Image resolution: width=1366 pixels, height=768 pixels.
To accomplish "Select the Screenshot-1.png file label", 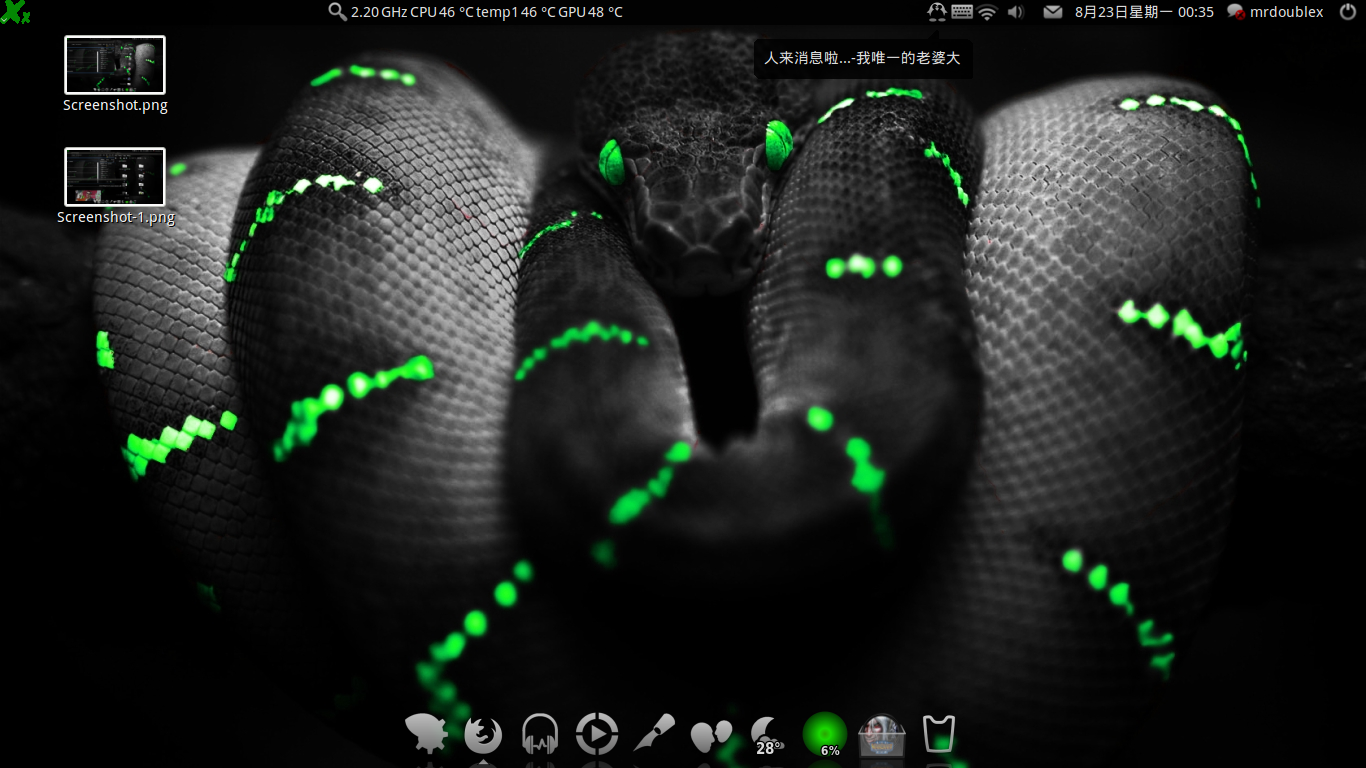I will coord(116,217).
